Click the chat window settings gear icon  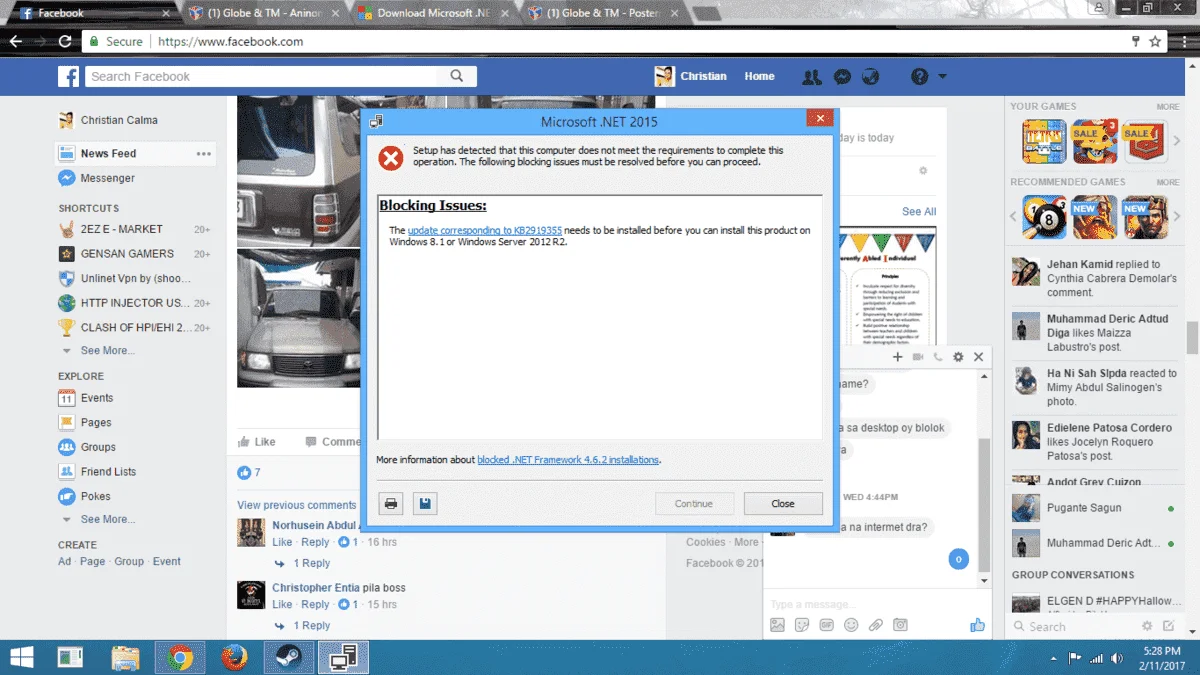[x=958, y=357]
